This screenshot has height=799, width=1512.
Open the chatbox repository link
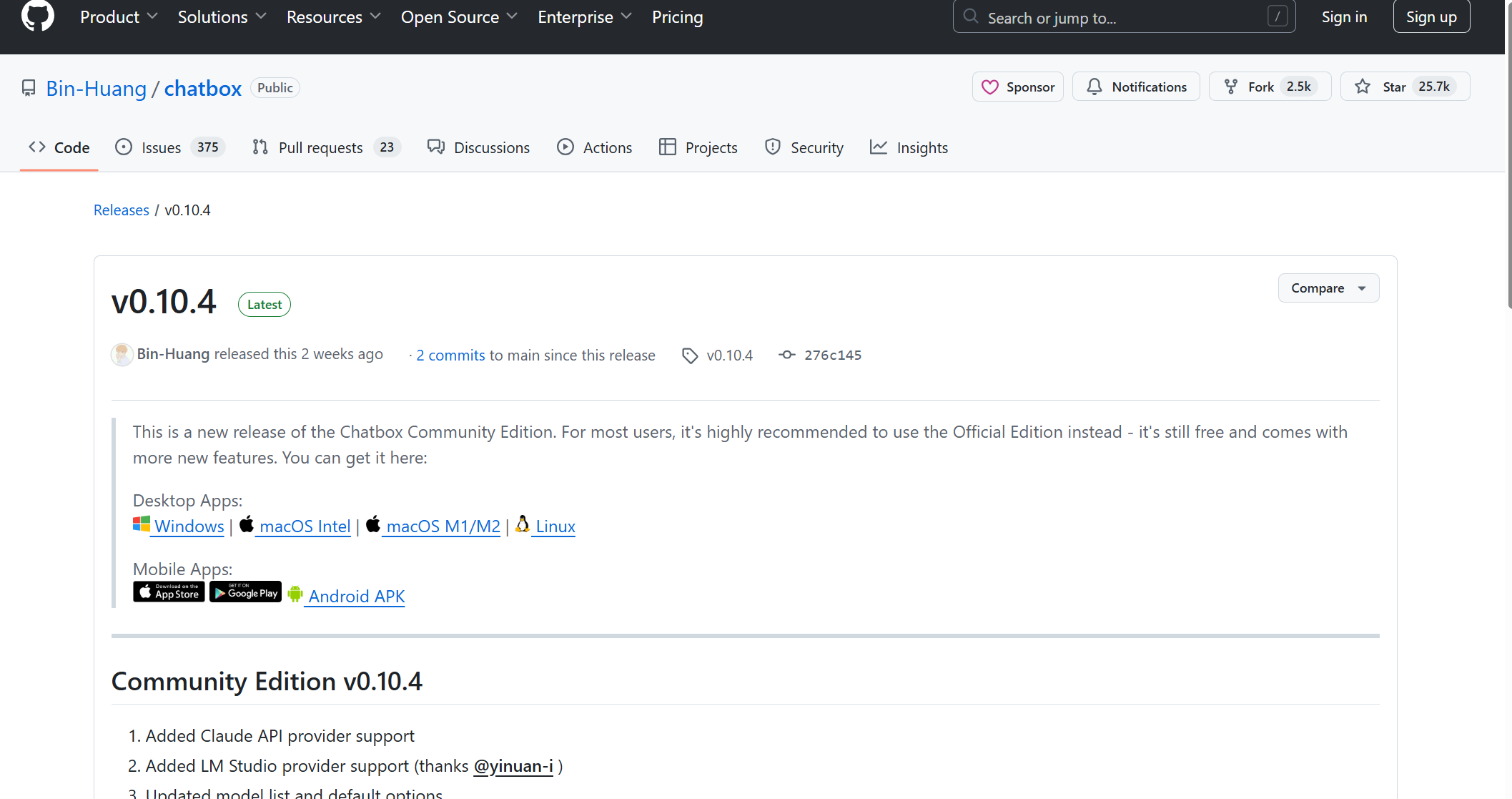coord(203,88)
